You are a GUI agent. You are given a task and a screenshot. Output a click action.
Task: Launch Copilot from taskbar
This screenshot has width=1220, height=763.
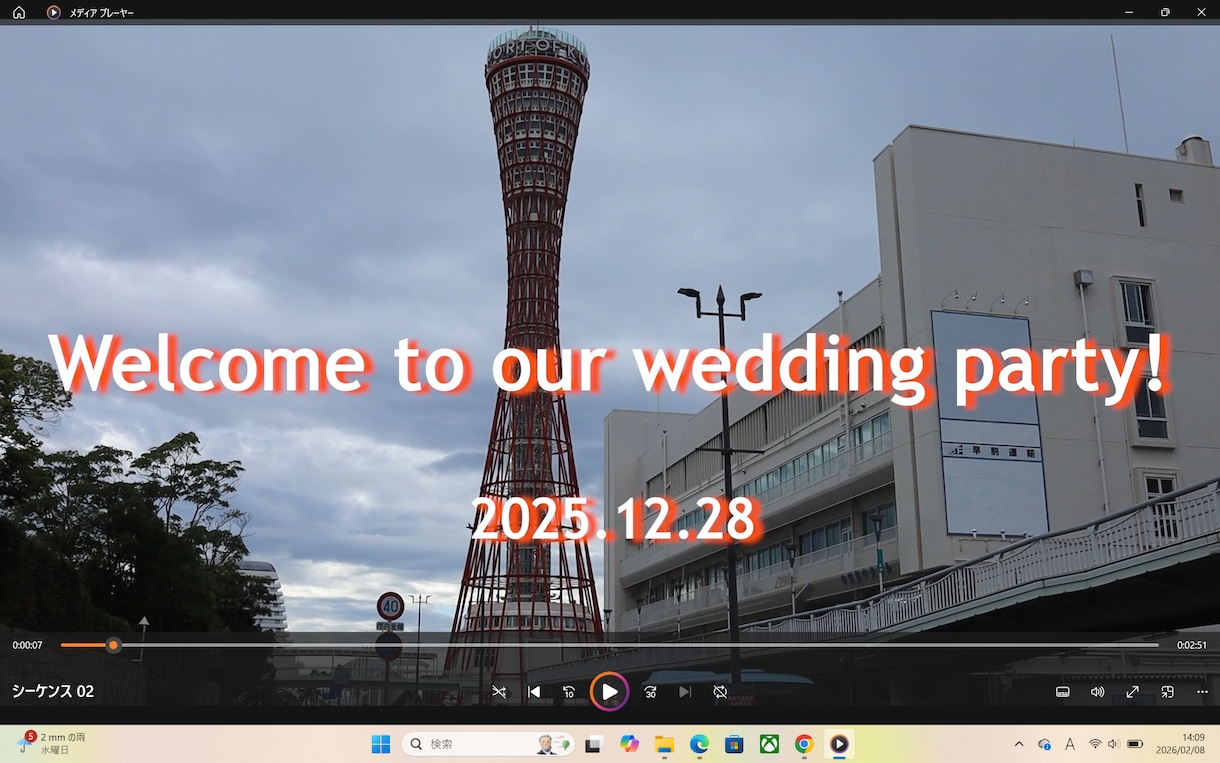point(629,744)
